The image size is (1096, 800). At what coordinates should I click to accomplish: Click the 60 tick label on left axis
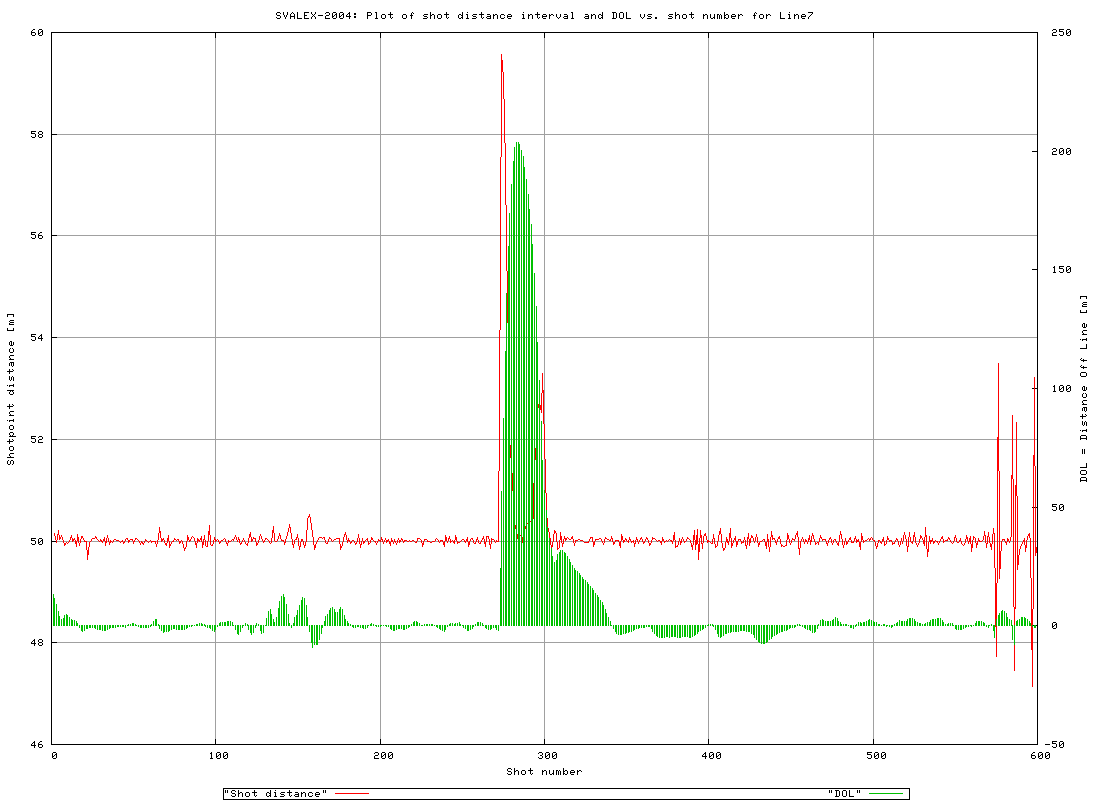(35, 33)
